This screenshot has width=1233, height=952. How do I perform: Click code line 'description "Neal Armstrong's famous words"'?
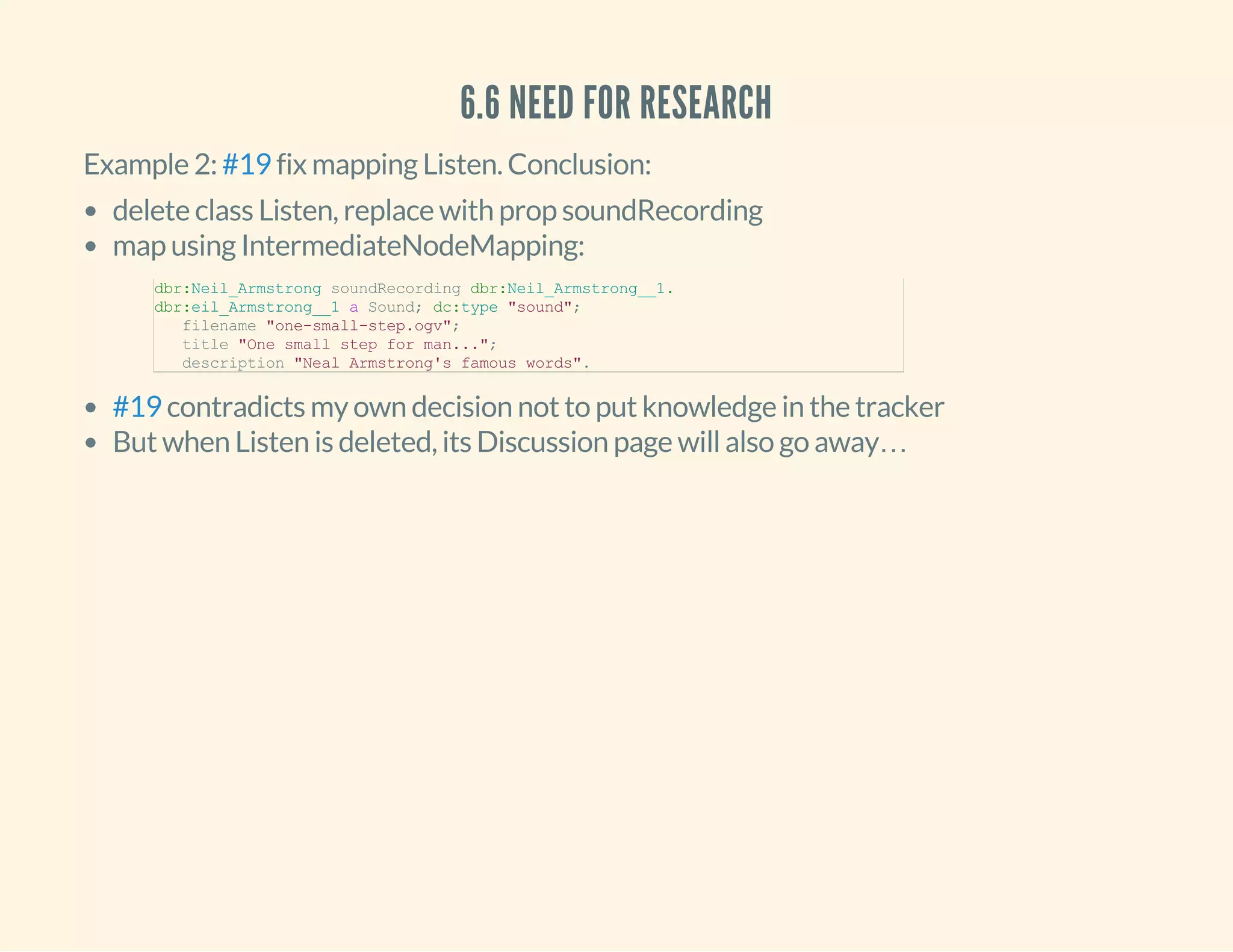pyautogui.click(x=386, y=363)
